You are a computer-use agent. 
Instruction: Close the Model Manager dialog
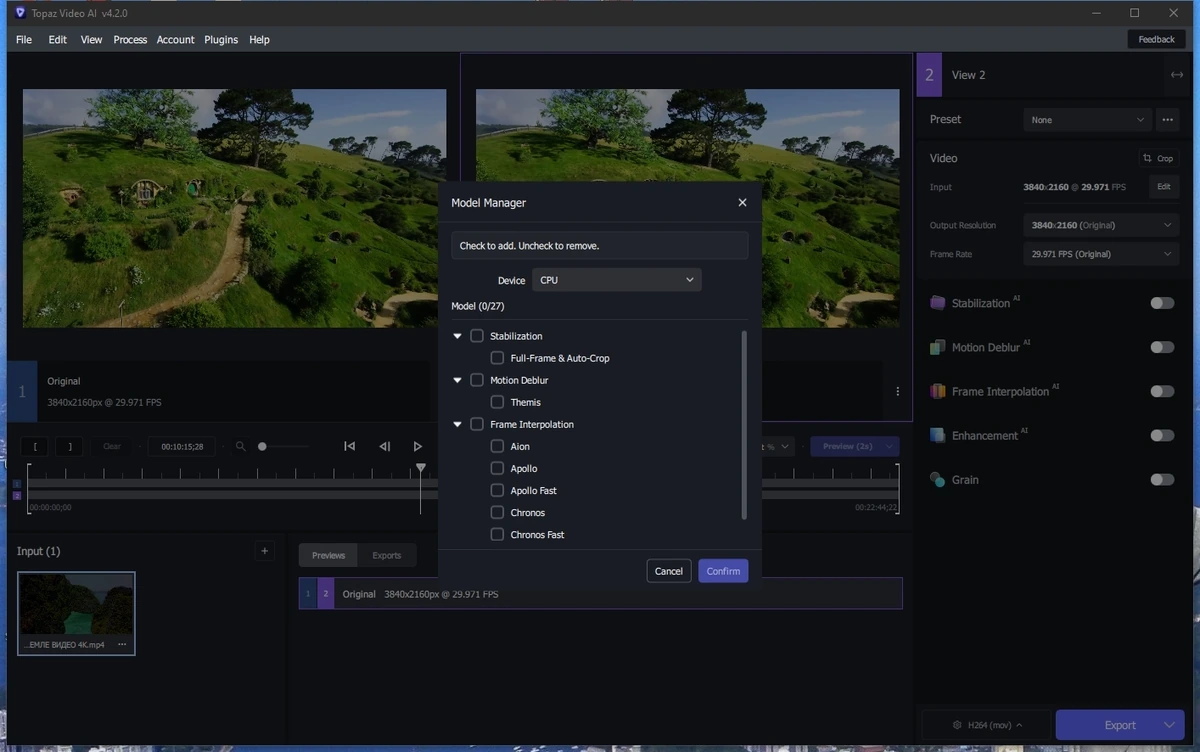(x=742, y=202)
